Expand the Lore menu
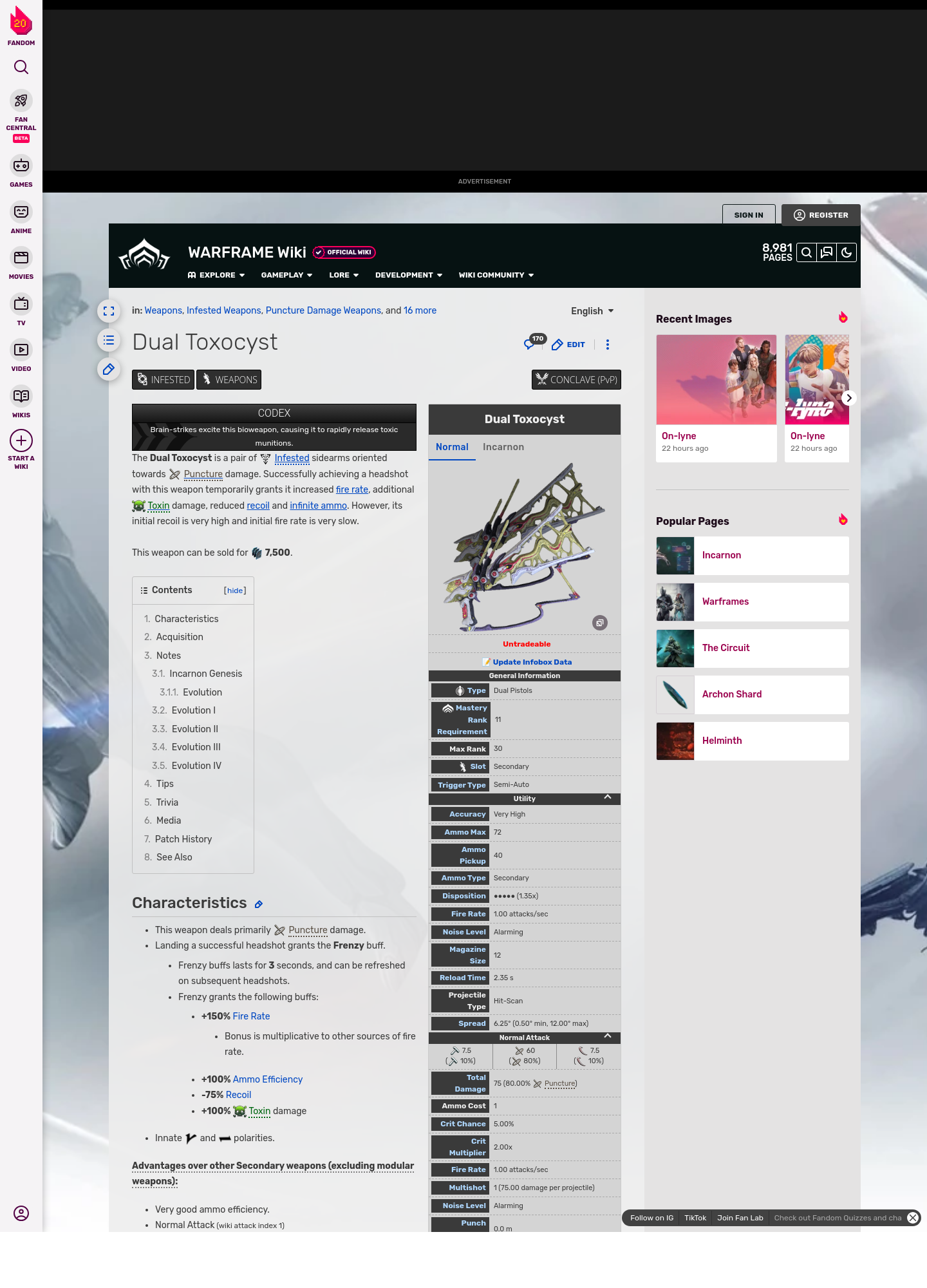 tap(344, 275)
